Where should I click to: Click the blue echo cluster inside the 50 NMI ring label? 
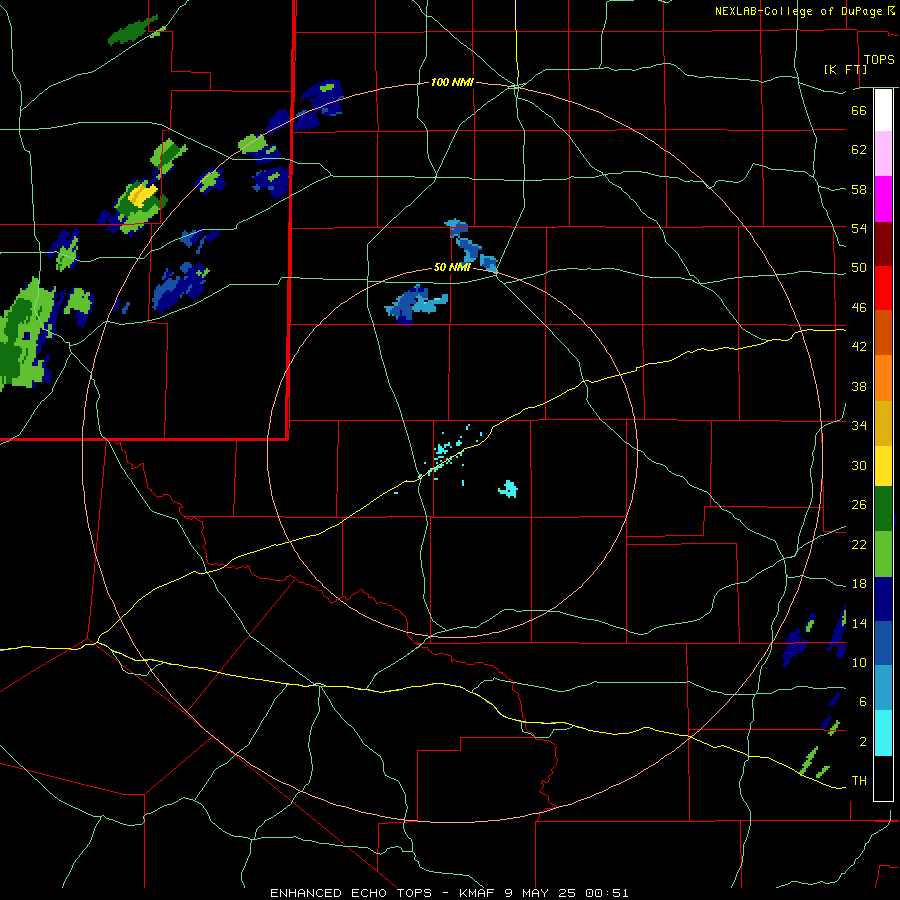pyautogui.click(x=416, y=304)
